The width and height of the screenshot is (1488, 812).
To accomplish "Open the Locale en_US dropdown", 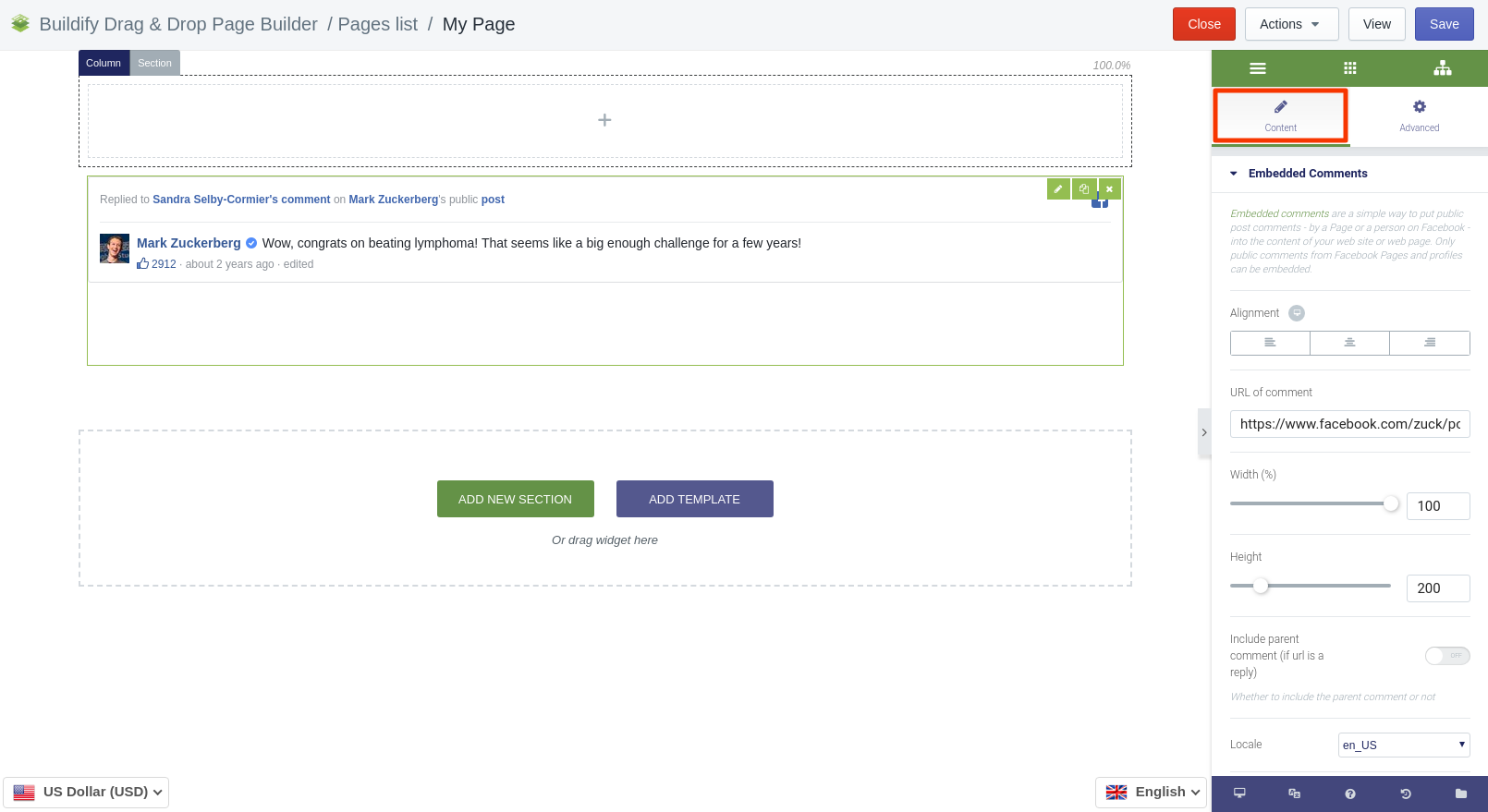I will [1404, 745].
